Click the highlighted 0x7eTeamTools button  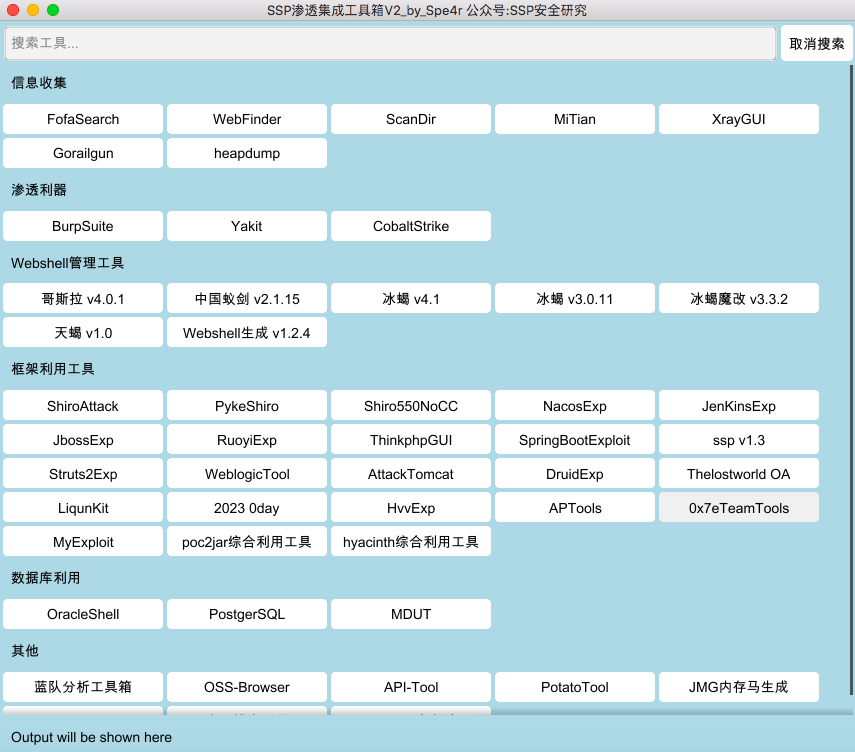(x=739, y=508)
